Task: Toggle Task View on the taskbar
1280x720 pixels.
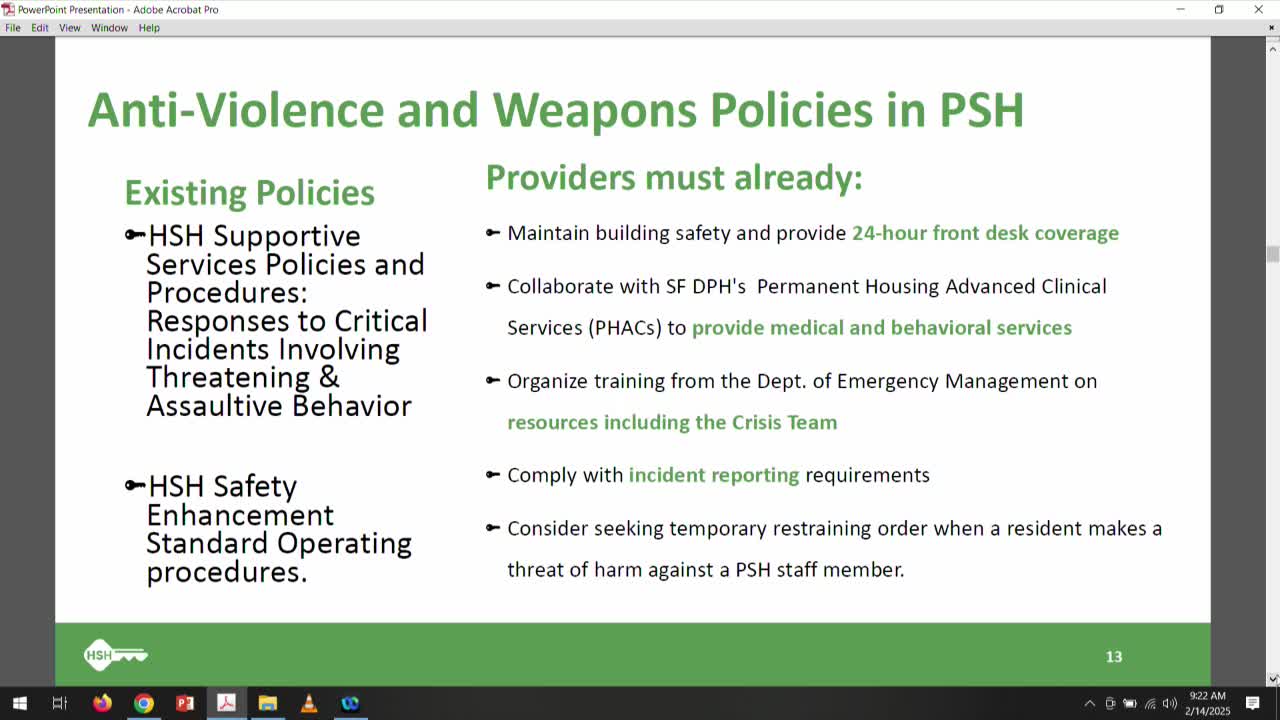Action: tap(60, 704)
